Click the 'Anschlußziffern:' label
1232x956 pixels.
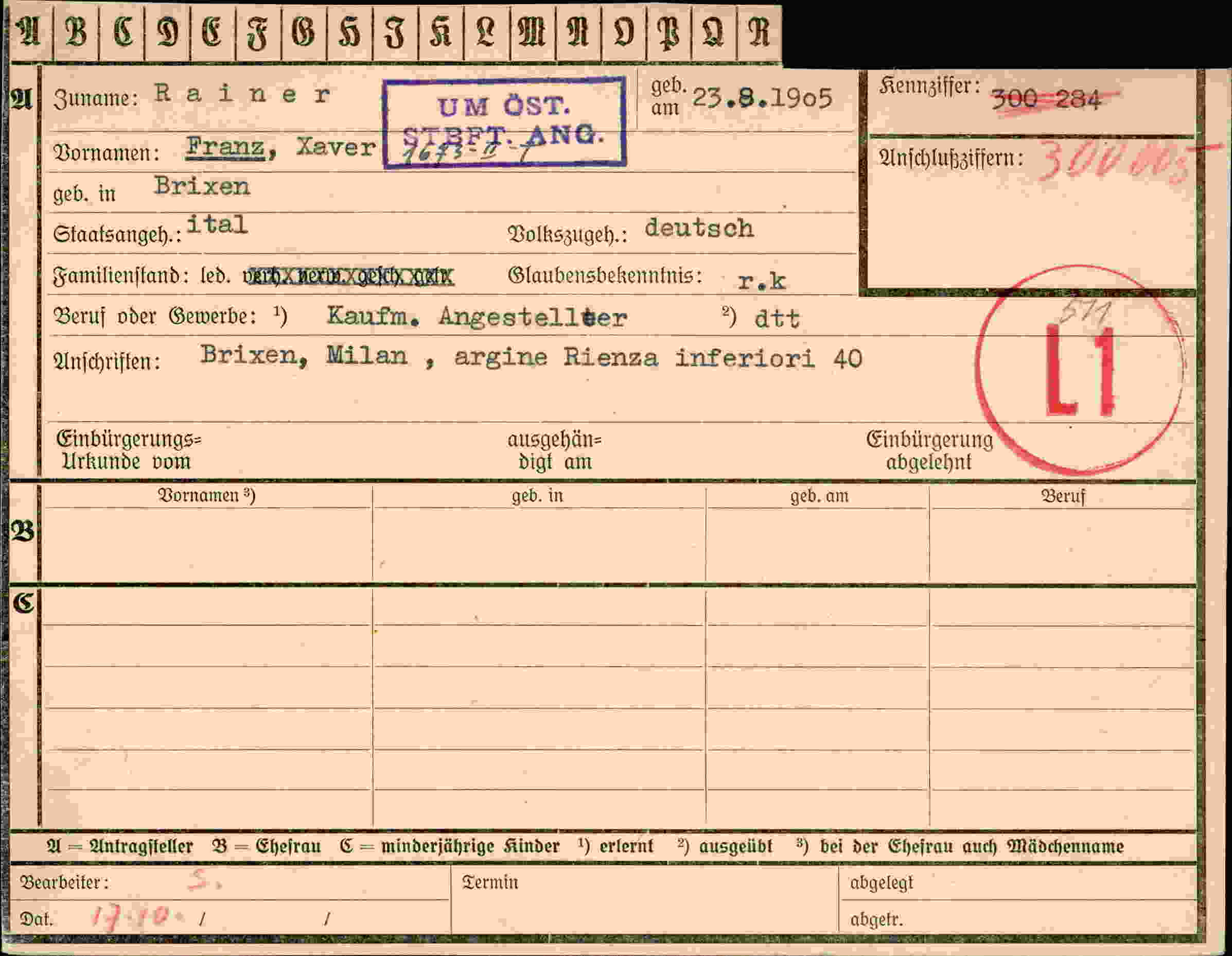click(951, 159)
